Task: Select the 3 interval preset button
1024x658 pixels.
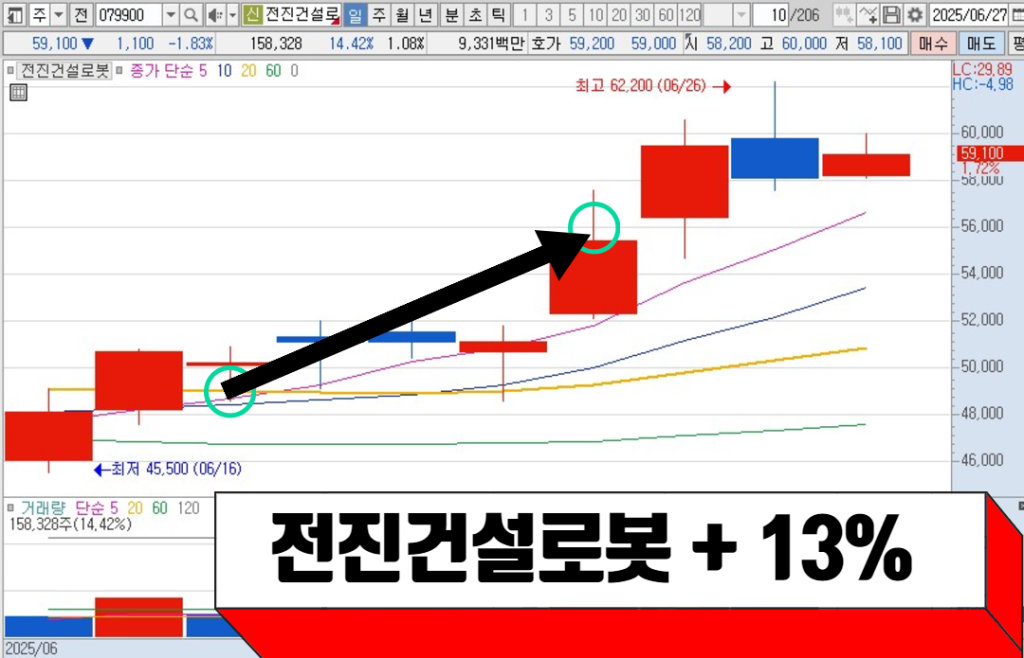Action: [x=549, y=14]
